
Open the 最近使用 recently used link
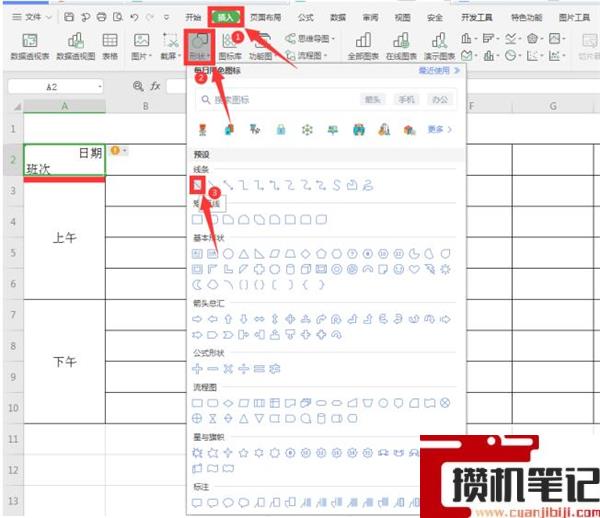439,70
